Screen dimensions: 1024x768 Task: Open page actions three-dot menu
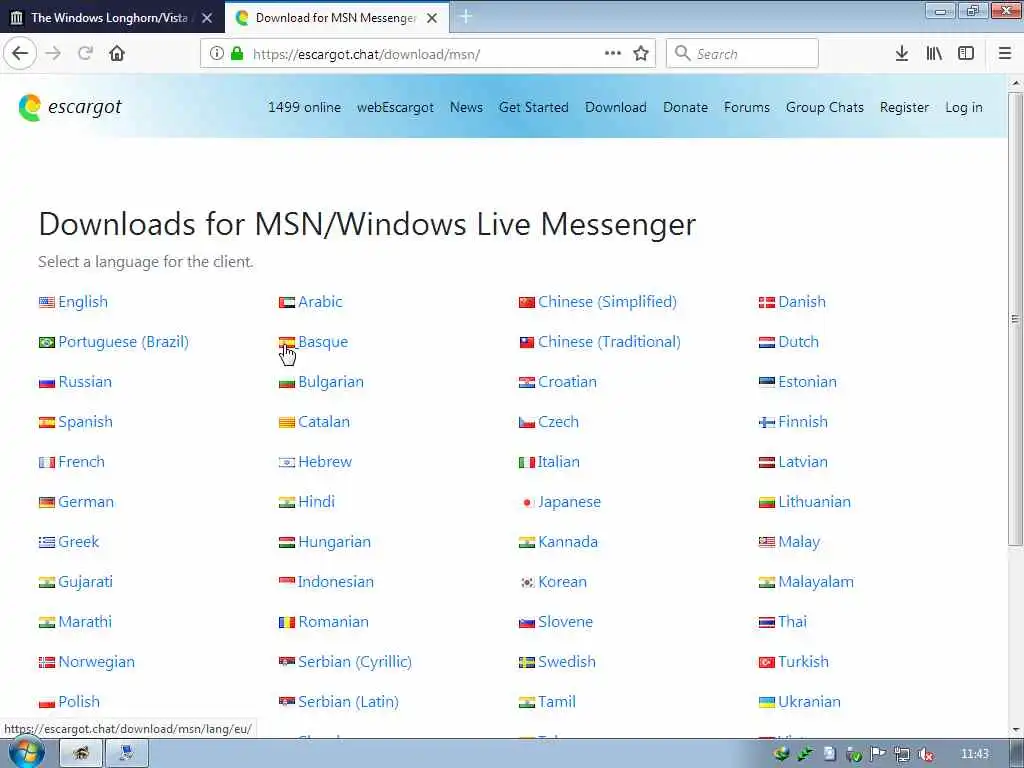(613, 54)
